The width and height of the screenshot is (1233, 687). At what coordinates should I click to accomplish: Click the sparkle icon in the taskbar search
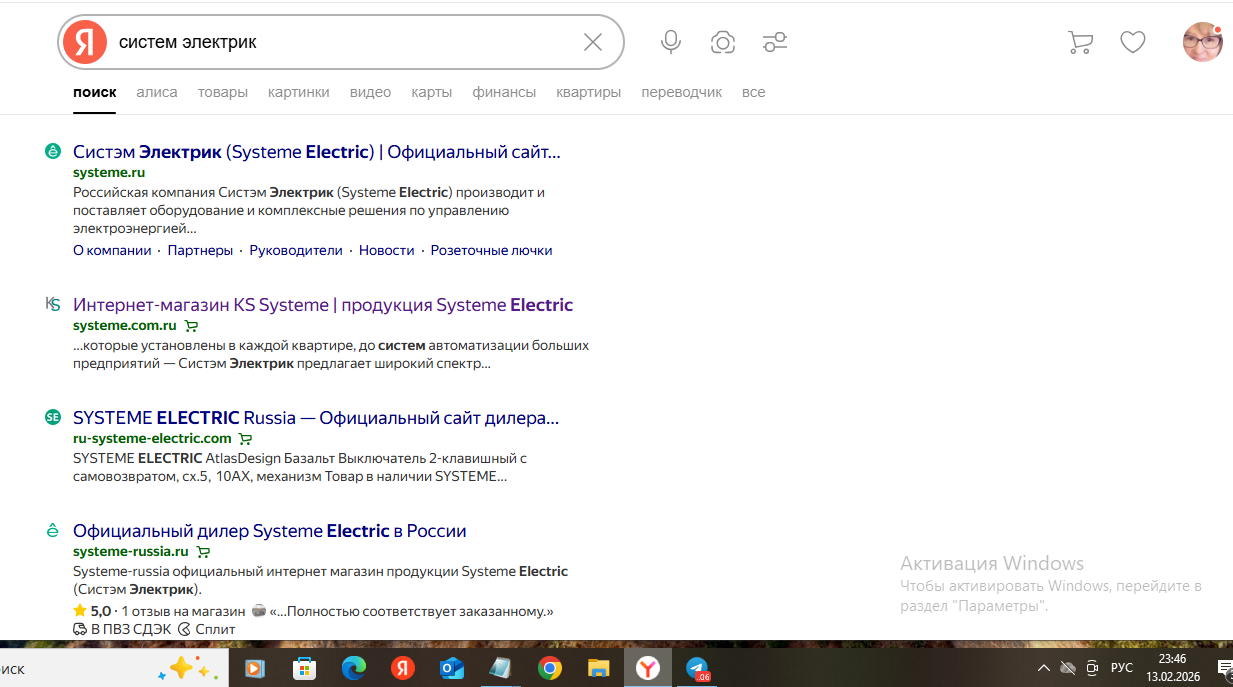point(187,668)
